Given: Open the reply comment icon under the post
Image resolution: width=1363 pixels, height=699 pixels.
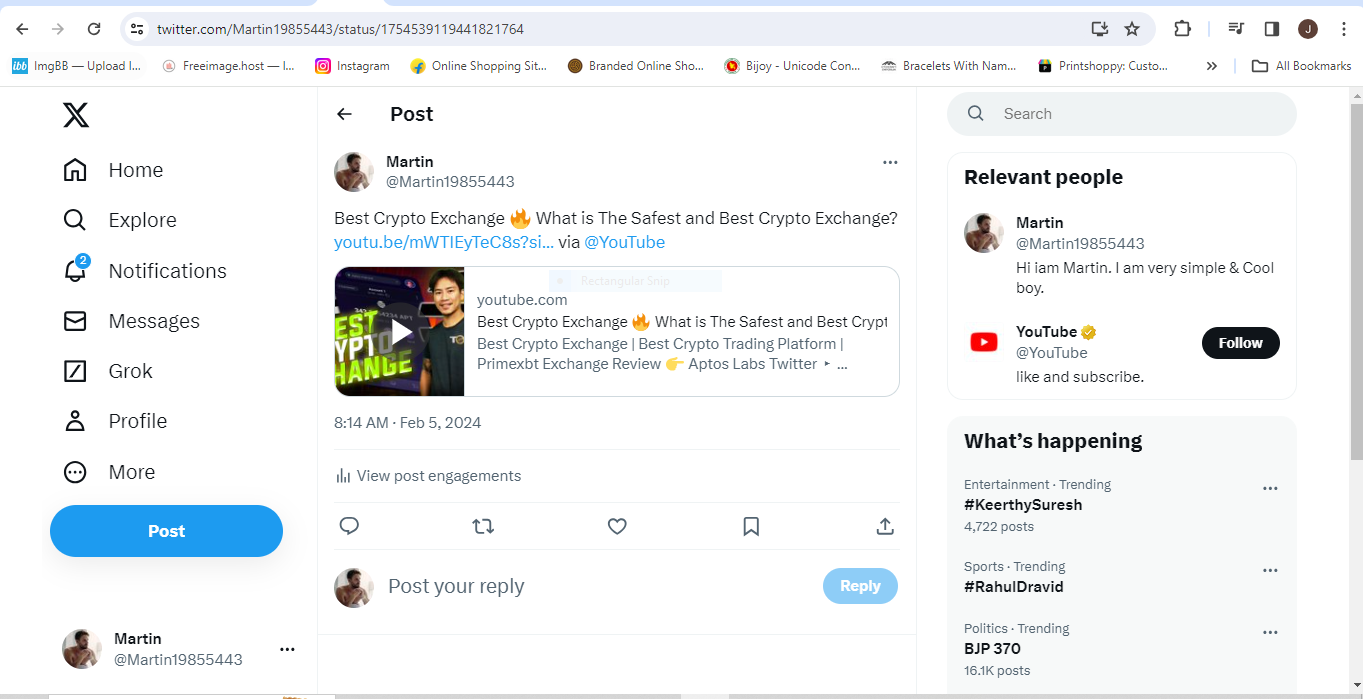Looking at the screenshot, I should 349,526.
